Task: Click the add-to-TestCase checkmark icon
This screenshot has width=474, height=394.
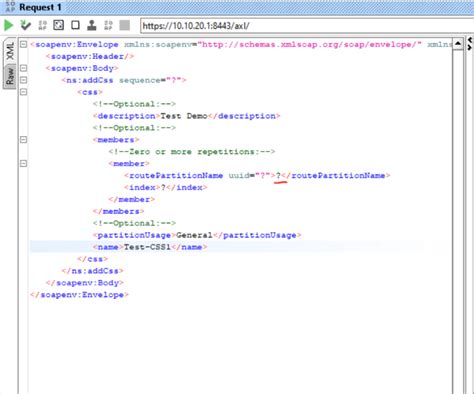Action: [x=25, y=25]
